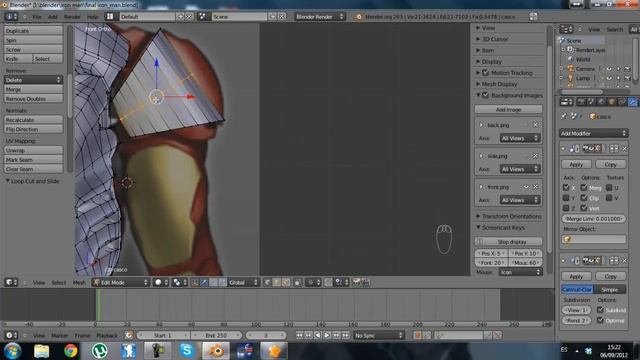
Task: Expand the Transform Orientations panel
Action: (511, 216)
